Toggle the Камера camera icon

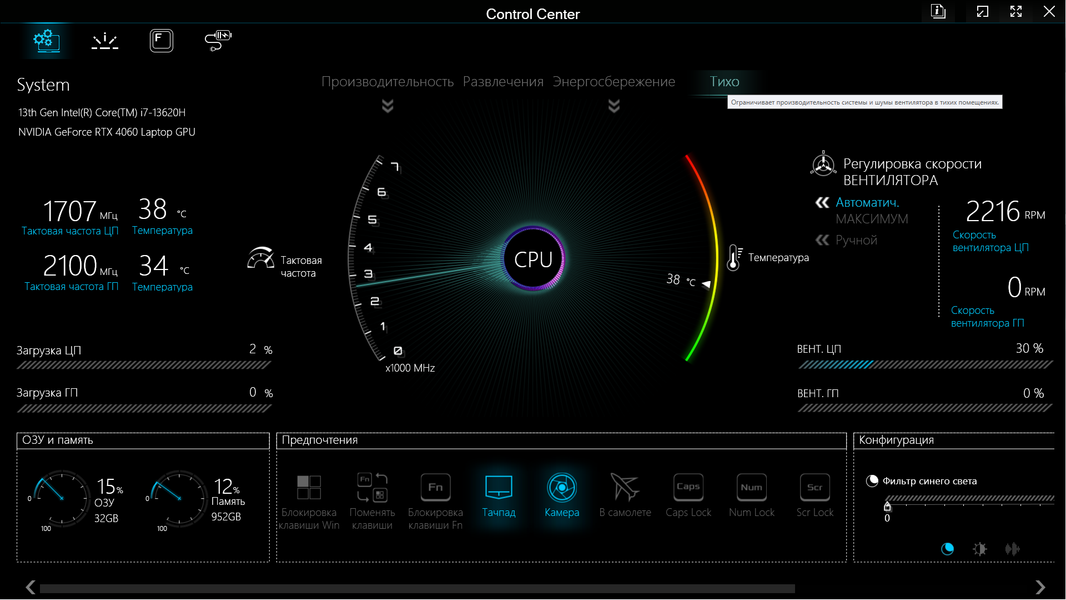(x=562, y=488)
